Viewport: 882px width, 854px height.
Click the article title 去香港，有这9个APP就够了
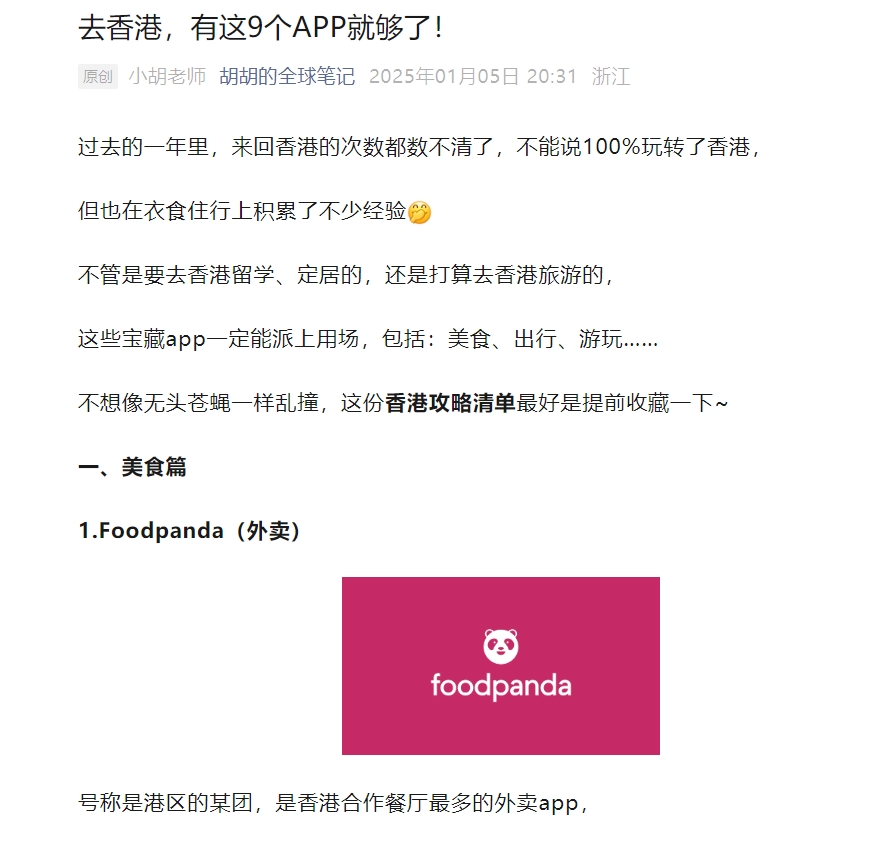[260, 27]
